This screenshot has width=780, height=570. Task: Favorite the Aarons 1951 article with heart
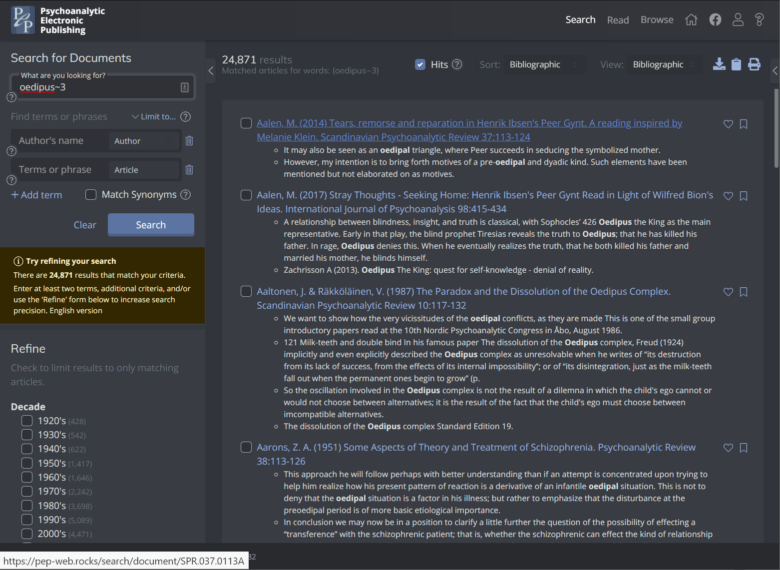point(728,447)
